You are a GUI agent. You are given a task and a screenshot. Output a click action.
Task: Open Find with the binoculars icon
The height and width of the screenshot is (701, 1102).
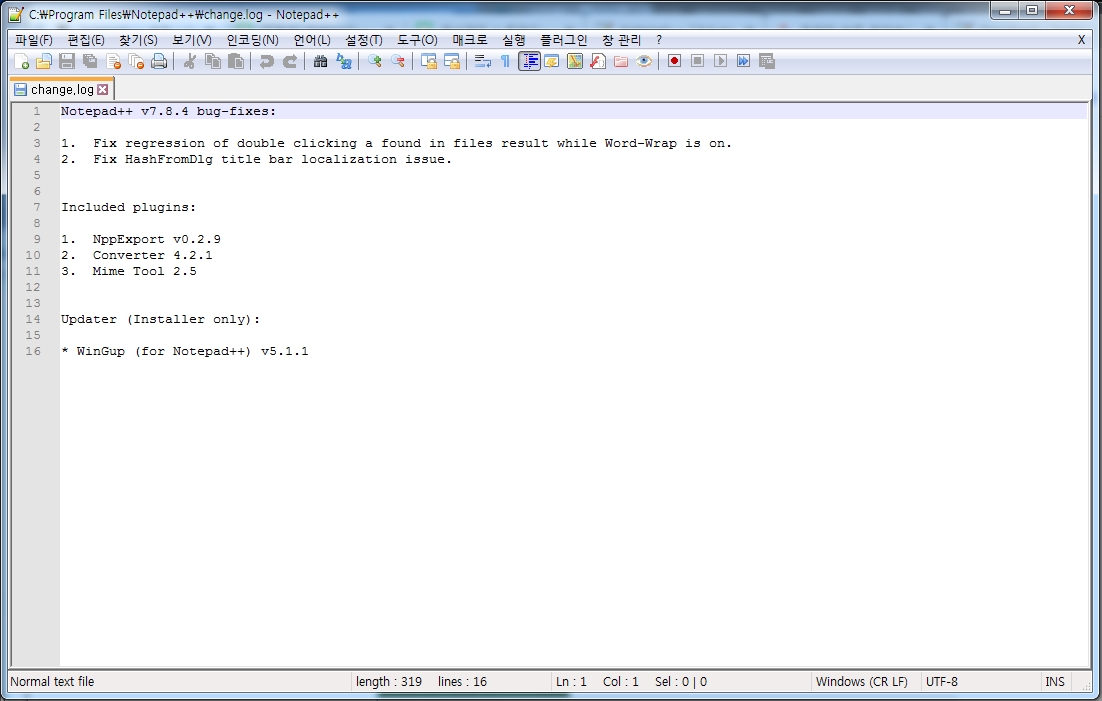tap(320, 61)
